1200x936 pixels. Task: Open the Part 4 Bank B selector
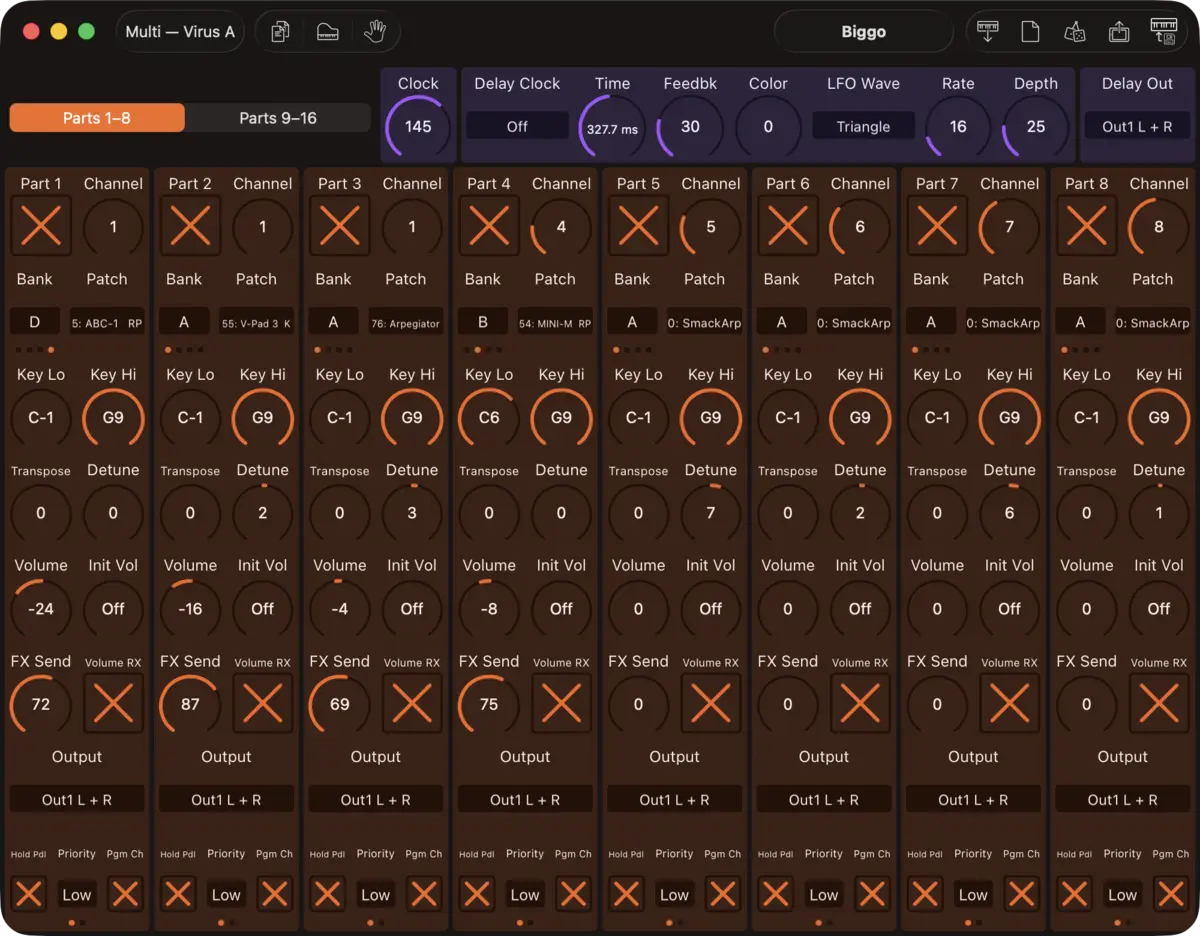coord(483,322)
